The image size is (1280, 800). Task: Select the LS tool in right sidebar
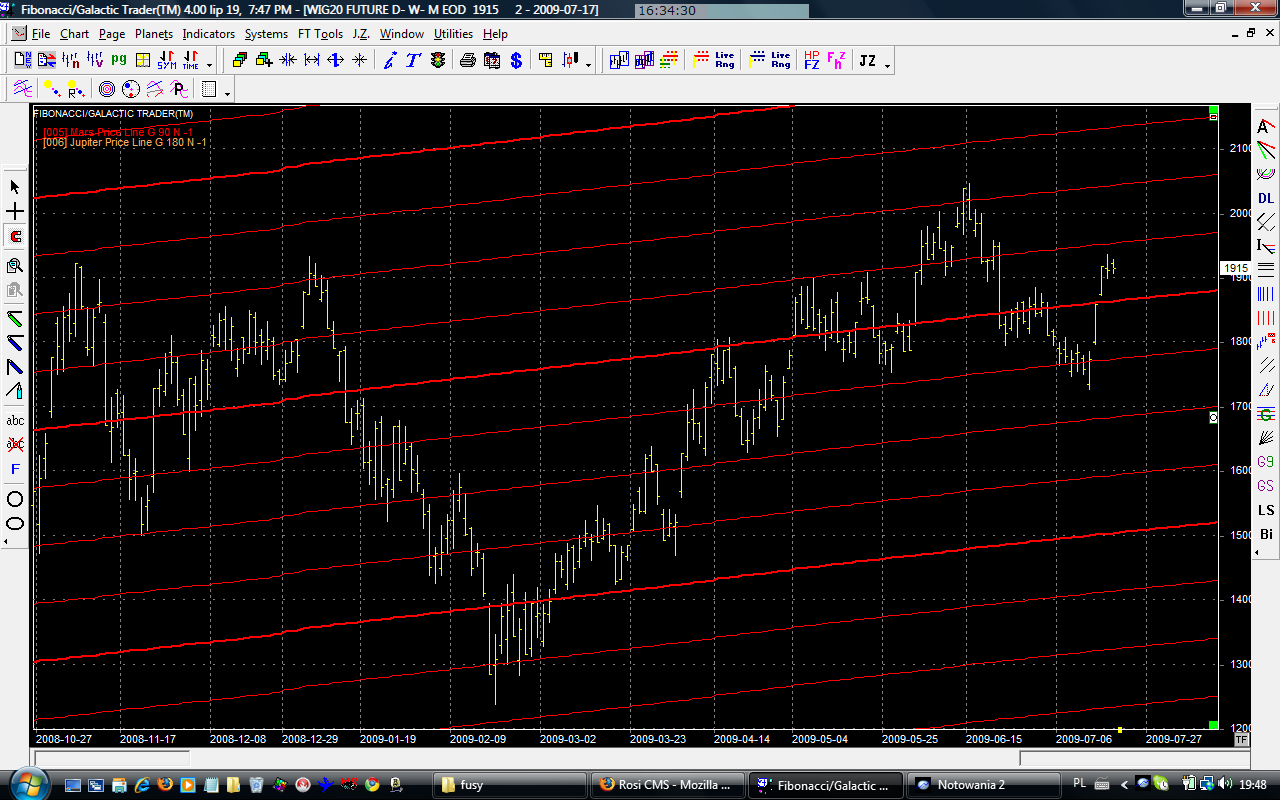[x=1266, y=510]
